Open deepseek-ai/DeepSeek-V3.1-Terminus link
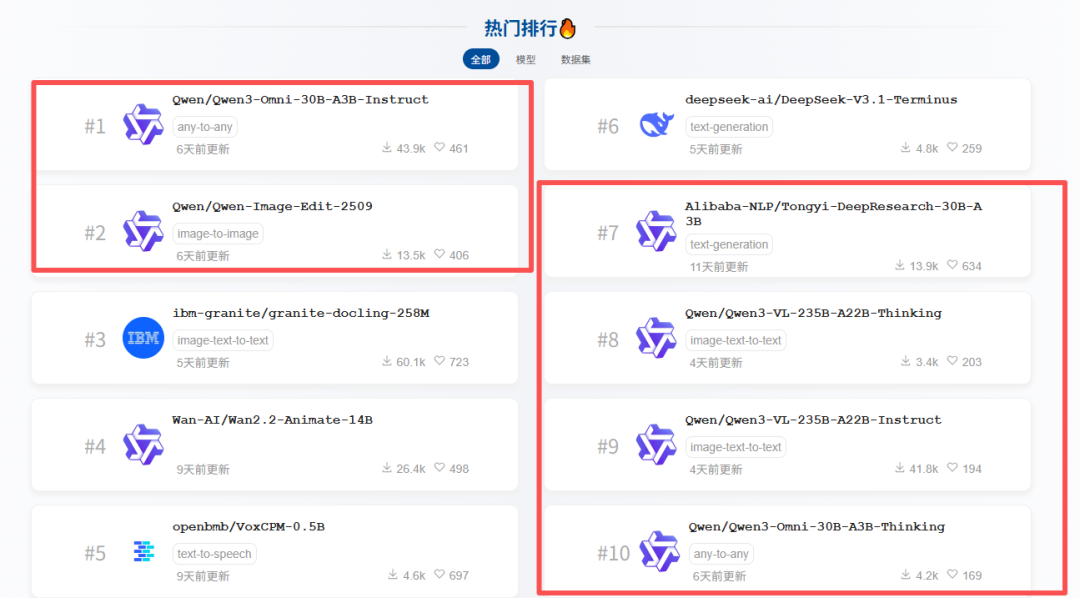The width and height of the screenshot is (1080, 598). [x=821, y=100]
